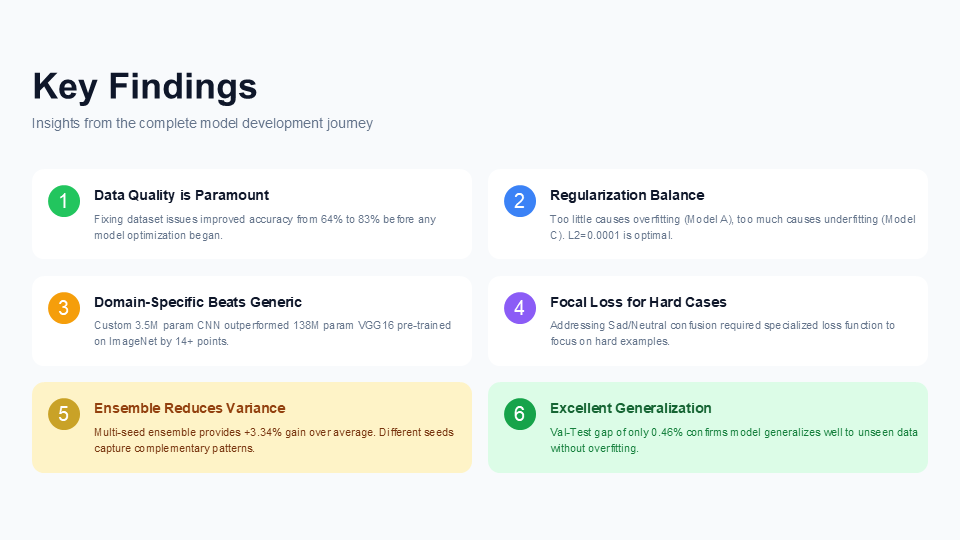Click the gold number 5 circle
The height and width of the screenshot is (540, 960).
coord(64,414)
